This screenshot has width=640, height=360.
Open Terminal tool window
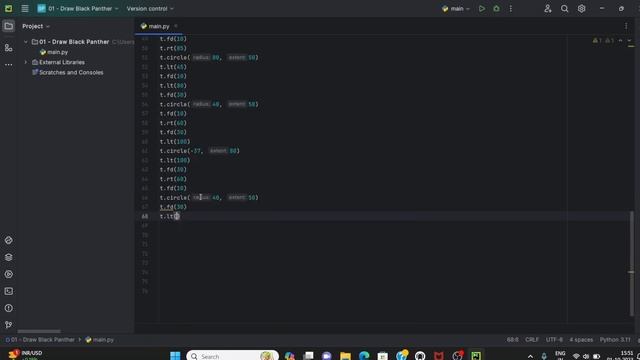(x=9, y=291)
